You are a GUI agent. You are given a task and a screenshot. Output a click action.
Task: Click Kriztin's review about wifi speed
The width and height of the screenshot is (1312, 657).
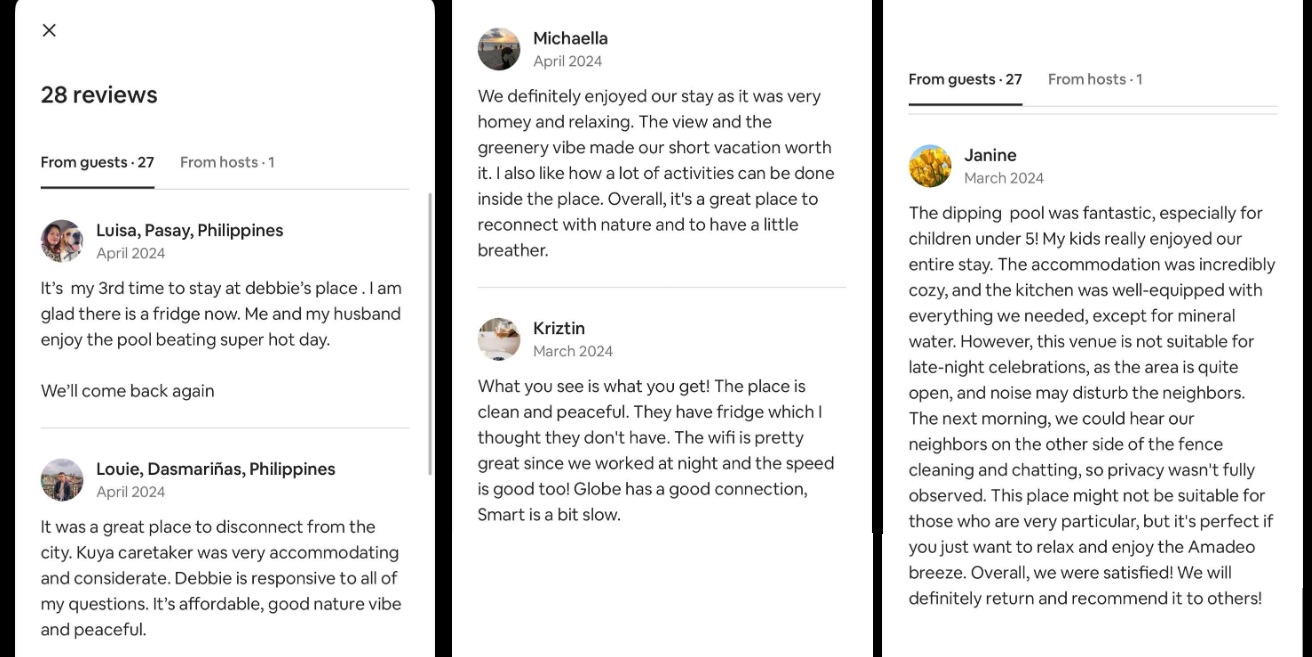(655, 450)
